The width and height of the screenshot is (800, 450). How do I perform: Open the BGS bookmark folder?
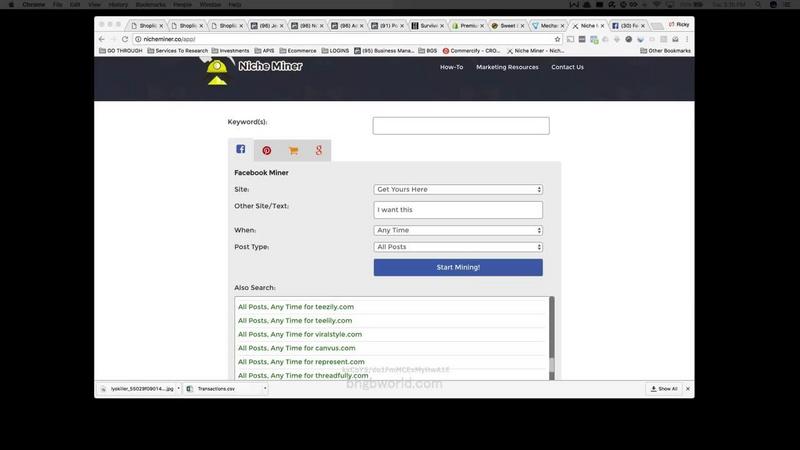click(x=428, y=51)
